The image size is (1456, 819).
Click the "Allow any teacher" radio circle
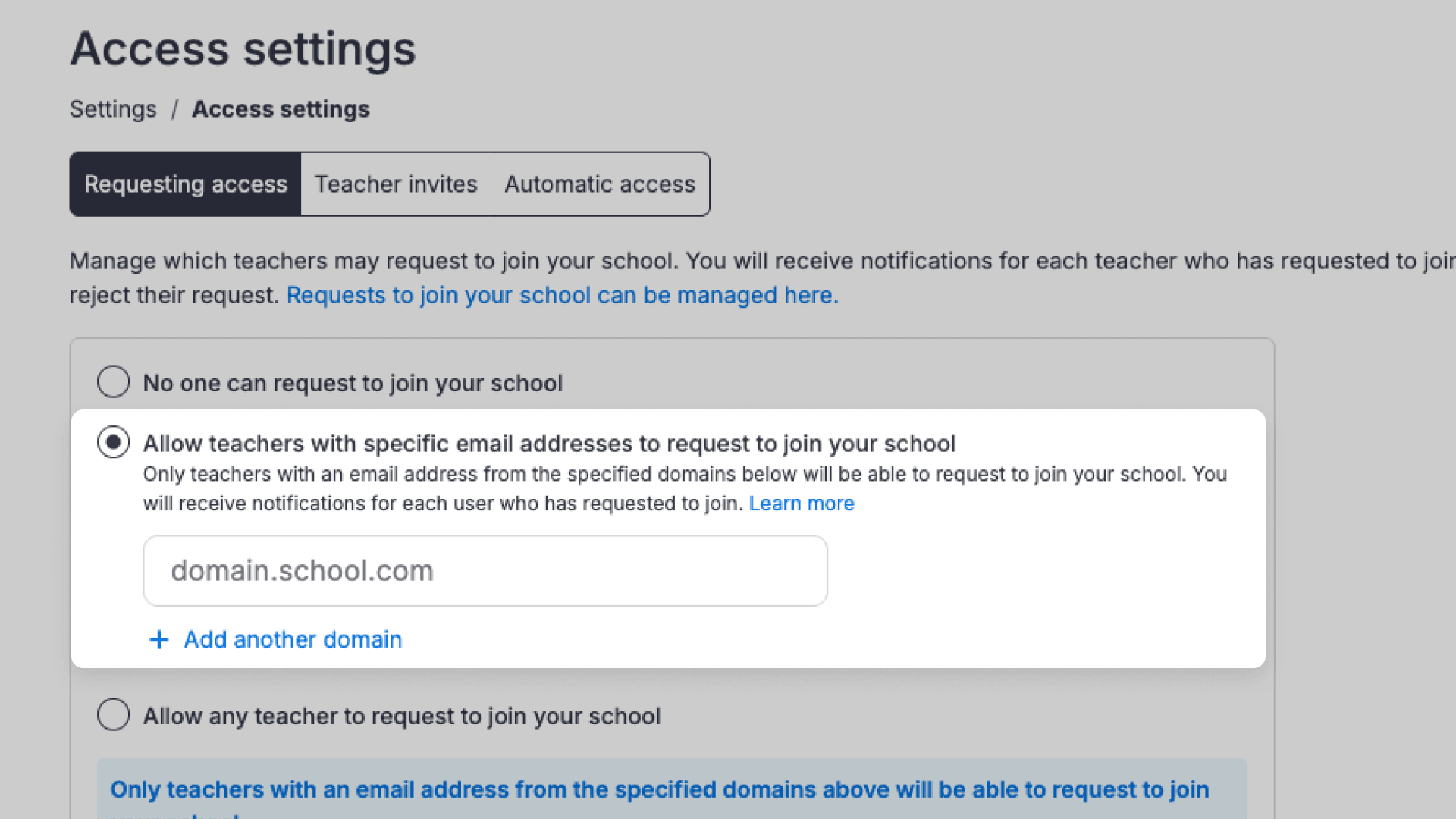point(113,714)
